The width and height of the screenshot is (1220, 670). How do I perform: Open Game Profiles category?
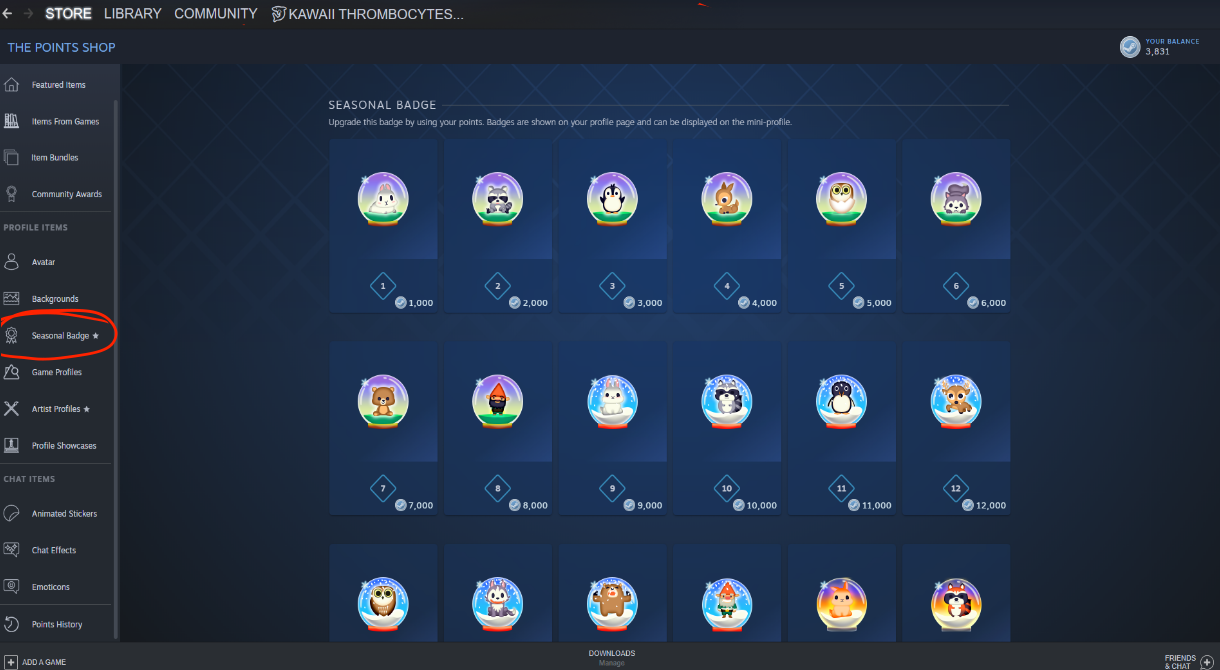(57, 372)
